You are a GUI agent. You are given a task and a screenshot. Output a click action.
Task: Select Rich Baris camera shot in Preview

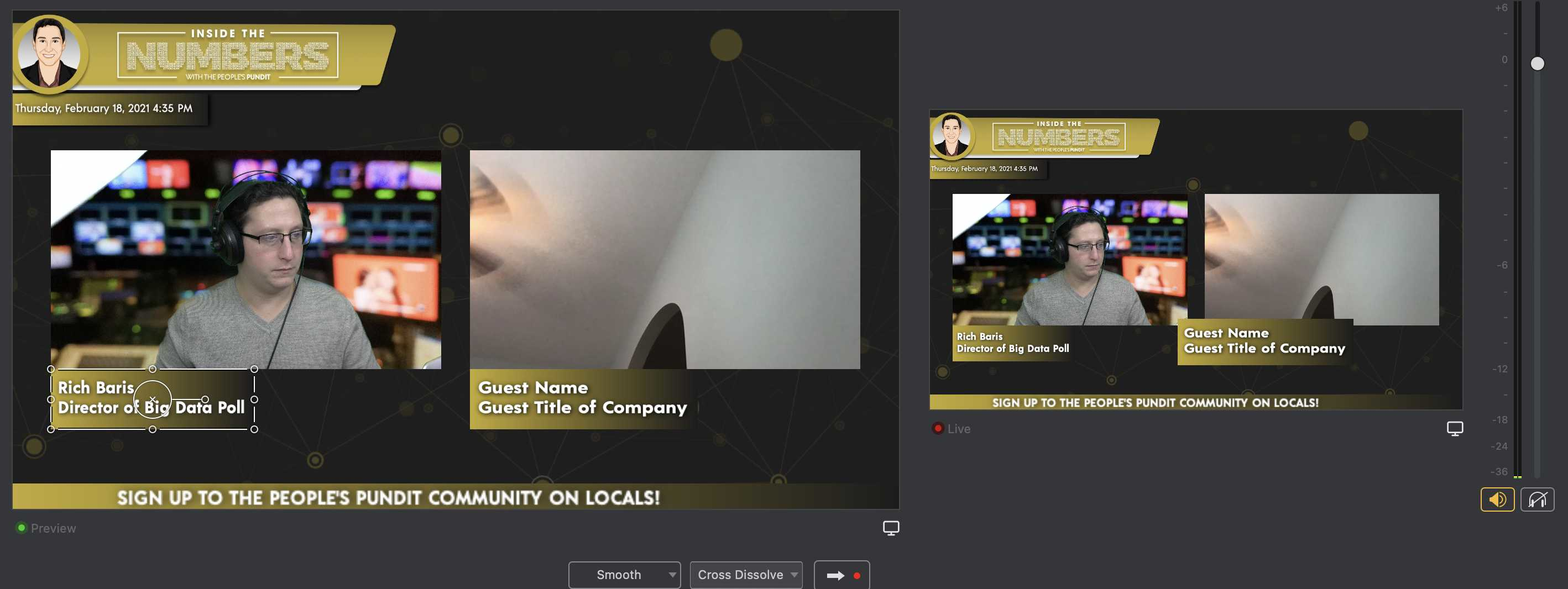coord(246,260)
